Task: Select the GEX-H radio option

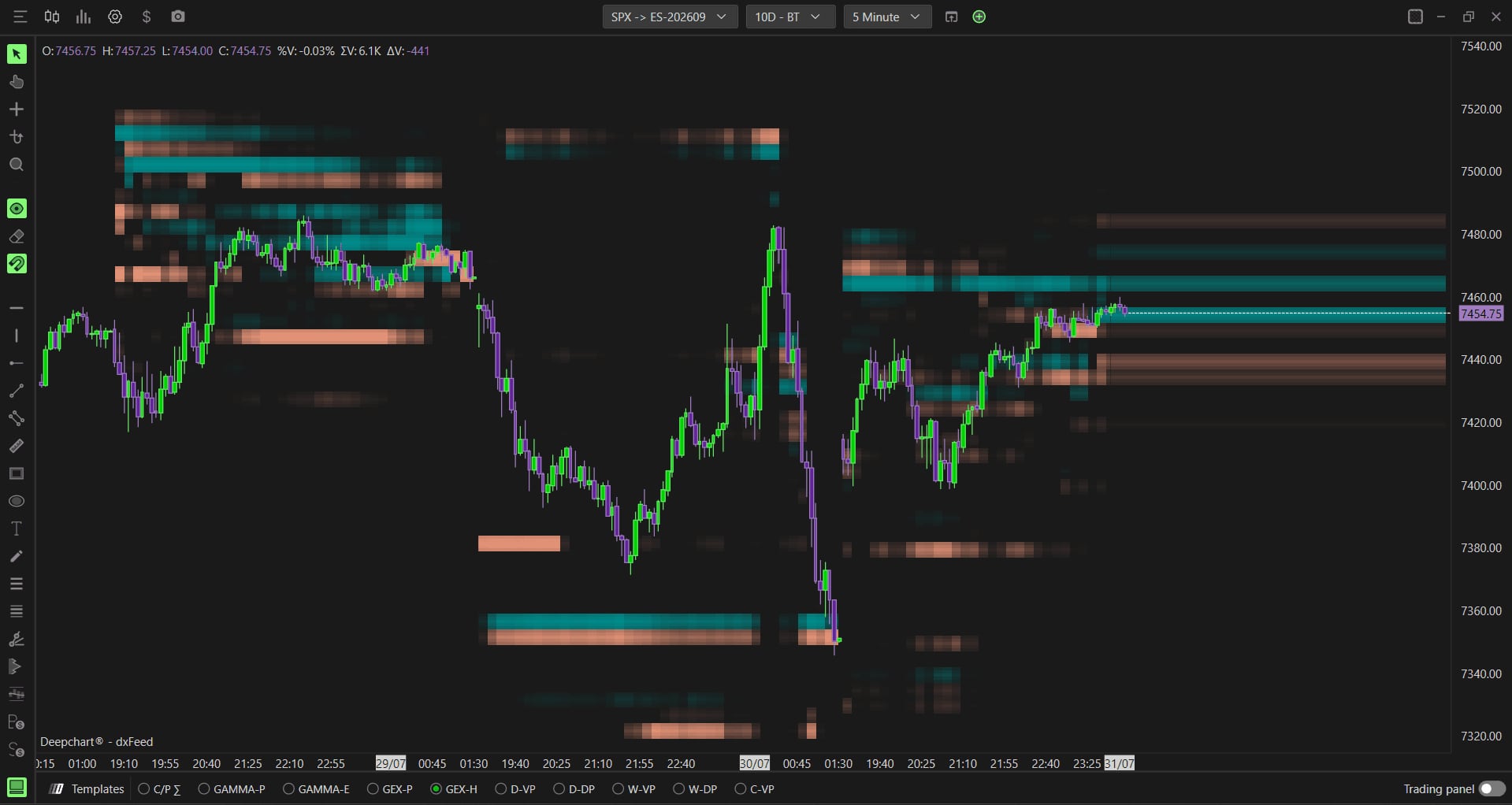Action: click(x=454, y=788)
